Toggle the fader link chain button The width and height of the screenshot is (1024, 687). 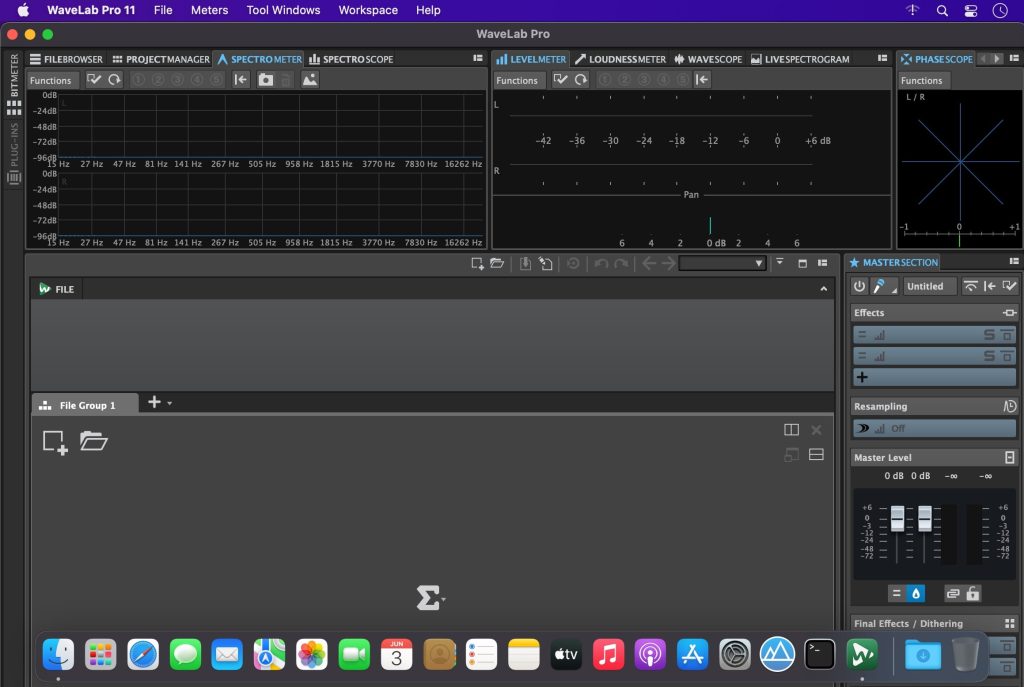click(953, 594)
